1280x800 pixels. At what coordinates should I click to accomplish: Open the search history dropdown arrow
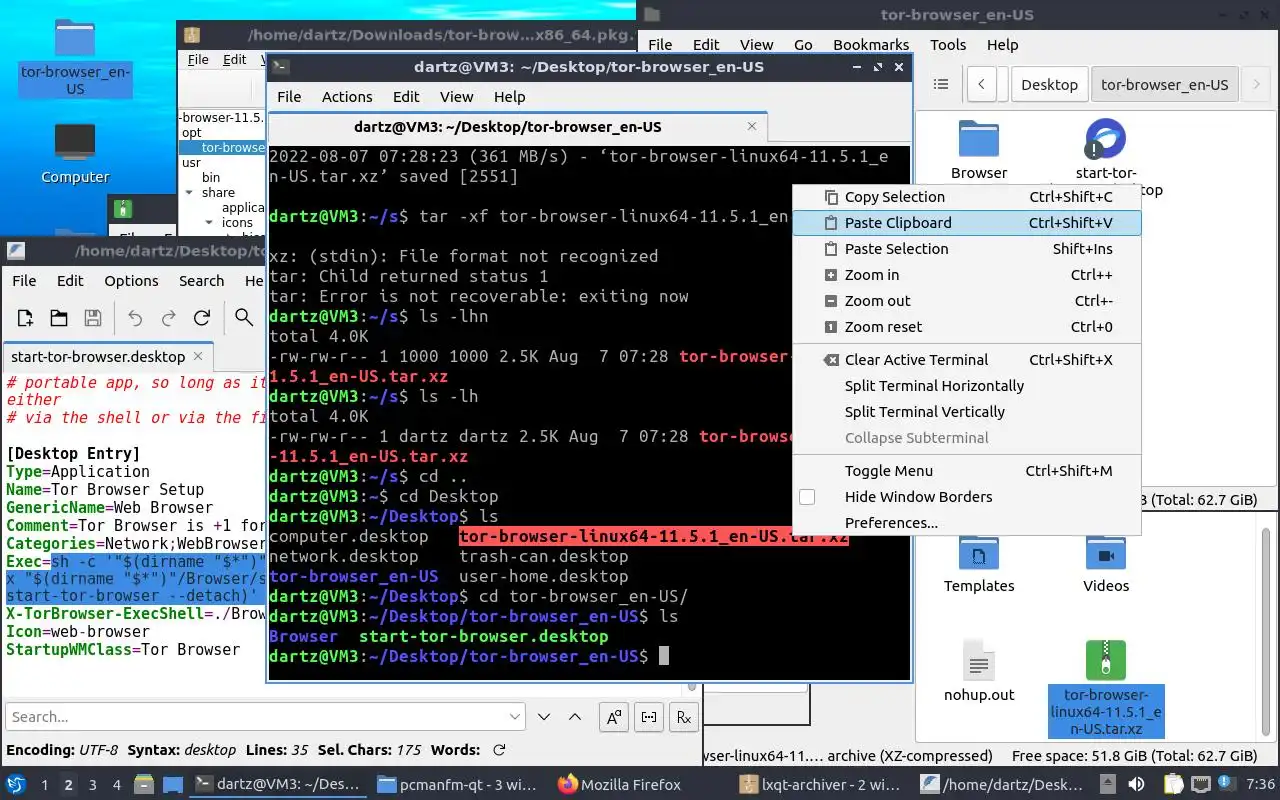point(515,717)
